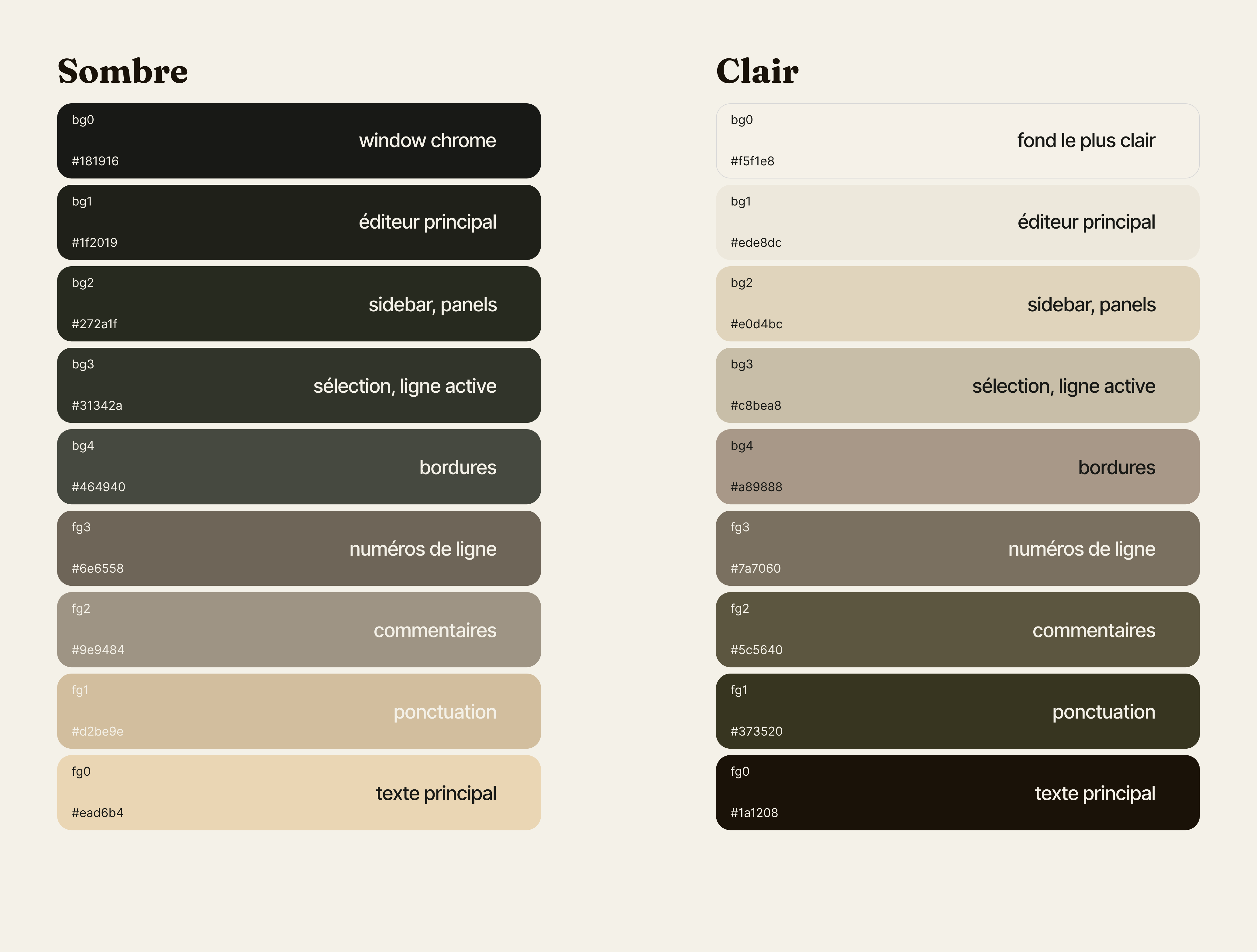Click the hex code #5c5640
Image resolution: width=1257 pixels, height=952 pixels.
(x=756, y=650)
